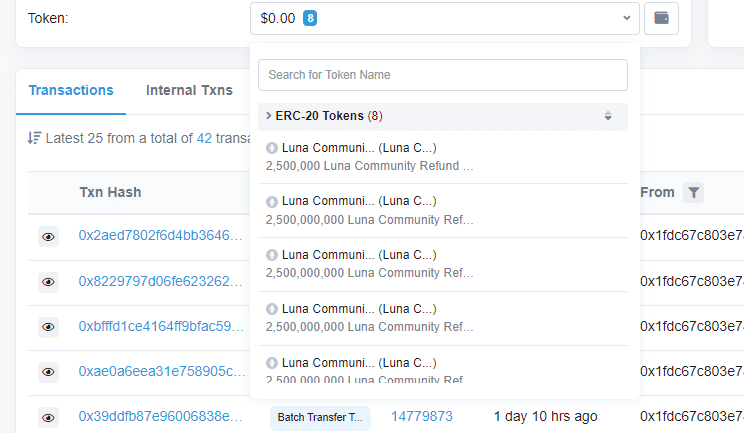Toggle eye preview for 0xbfffd1ce4164ff9bfac59 transaction
Screen dimensions: 744x433
point(48,327)
